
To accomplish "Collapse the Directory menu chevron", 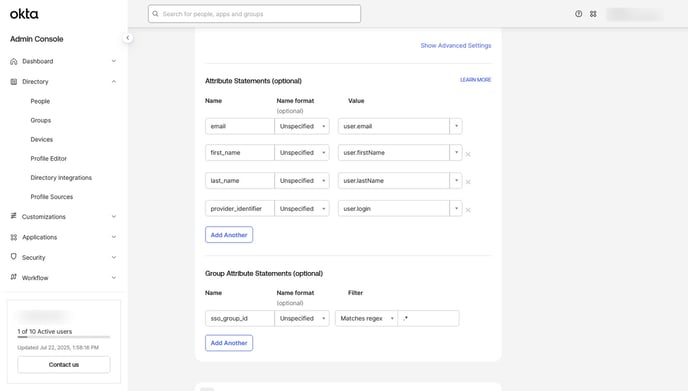I will click(x=114, y=82).
